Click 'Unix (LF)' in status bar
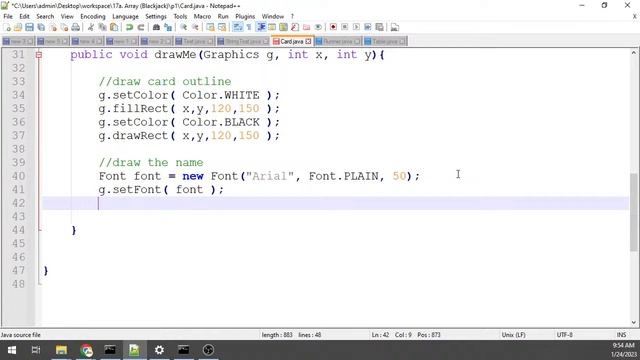 [x=513, y=335]
